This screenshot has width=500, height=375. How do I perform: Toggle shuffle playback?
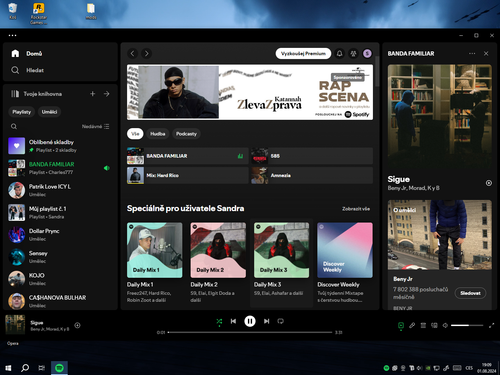219,321
